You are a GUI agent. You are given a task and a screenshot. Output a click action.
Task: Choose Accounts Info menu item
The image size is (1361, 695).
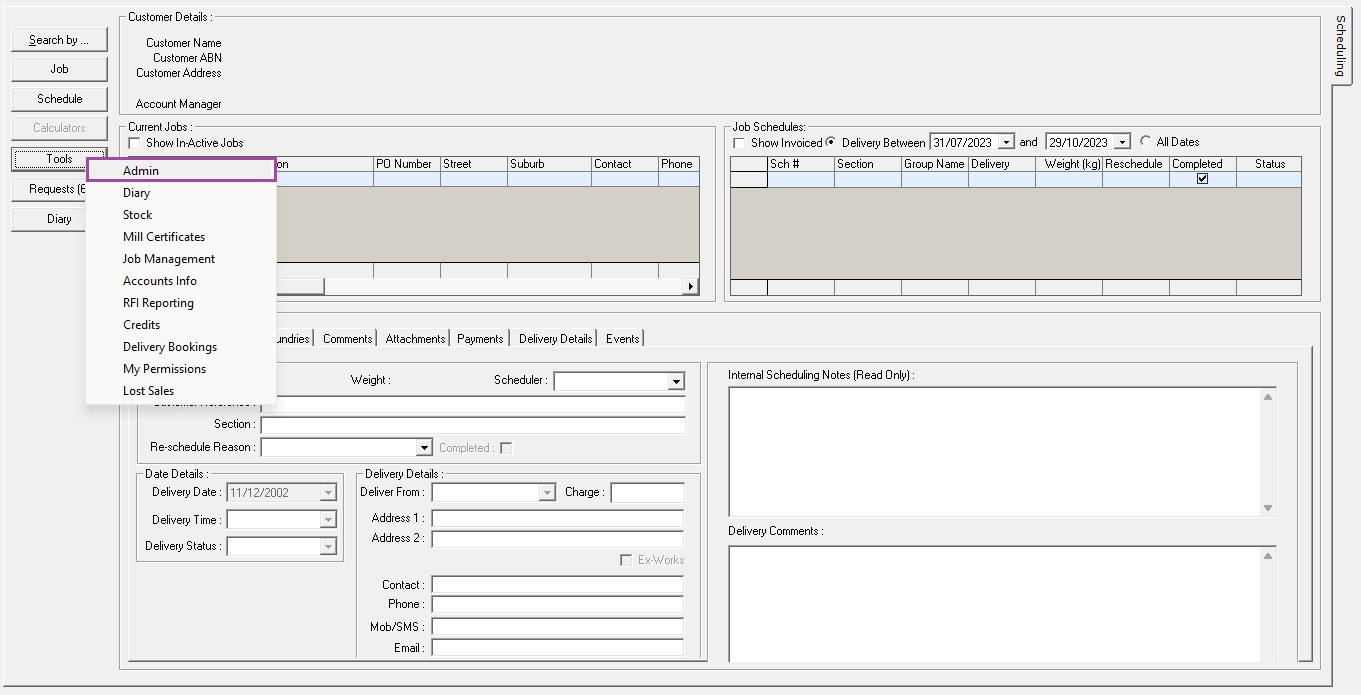[181, 281]
